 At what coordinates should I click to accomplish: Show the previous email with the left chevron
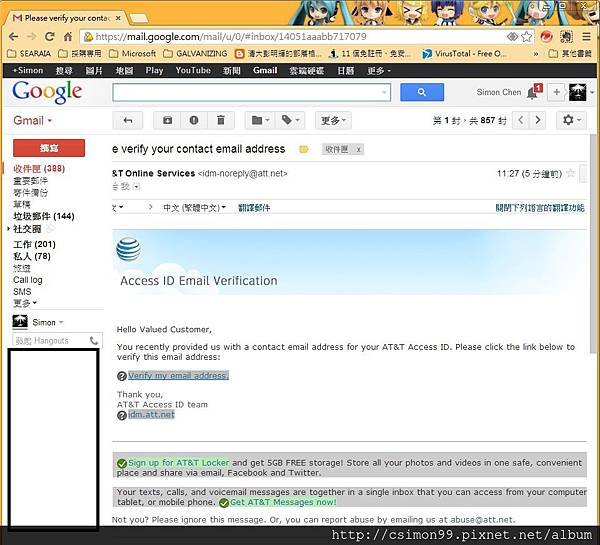coord(521,120)
